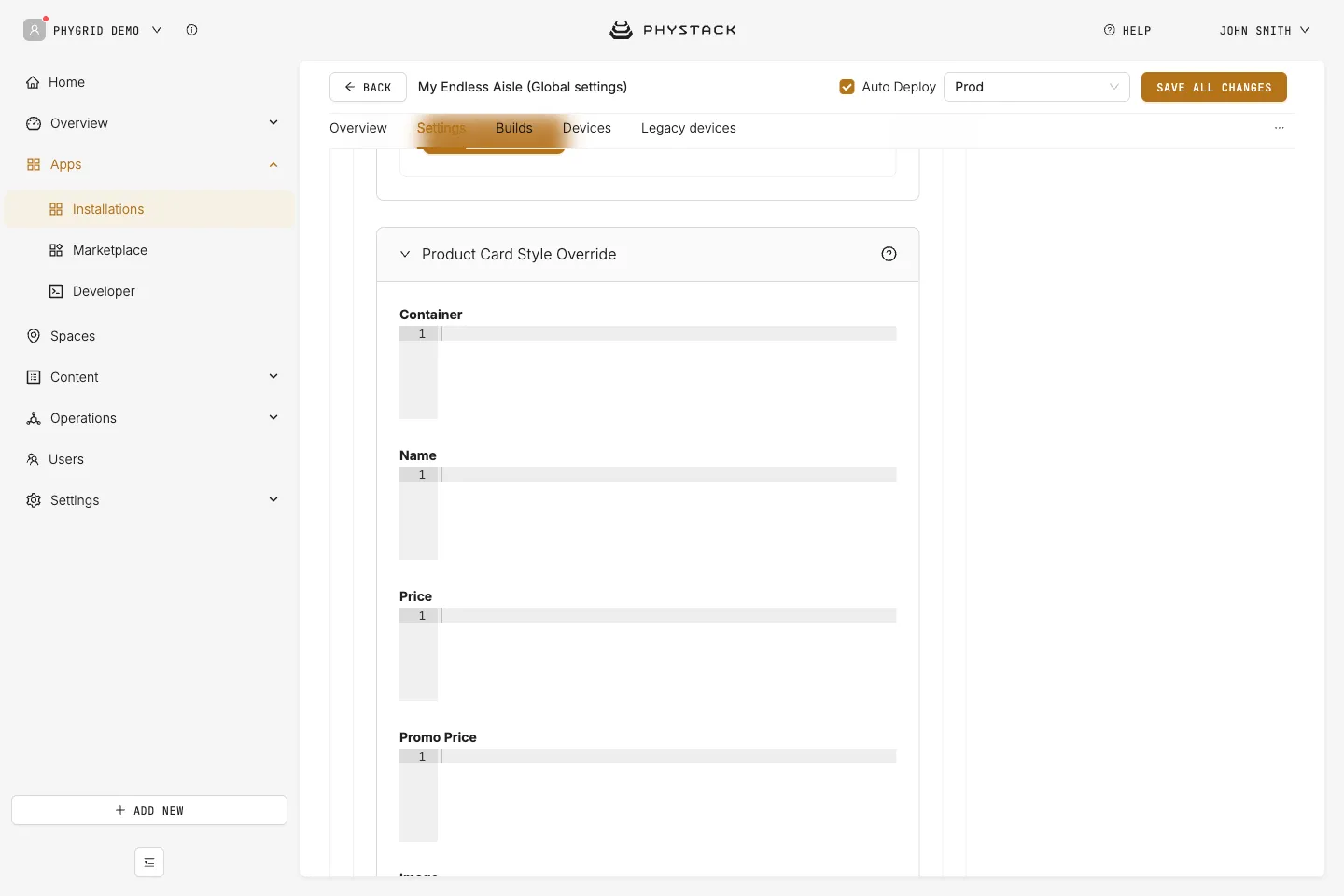Expand the Overview sidebar section

point(273,122)
